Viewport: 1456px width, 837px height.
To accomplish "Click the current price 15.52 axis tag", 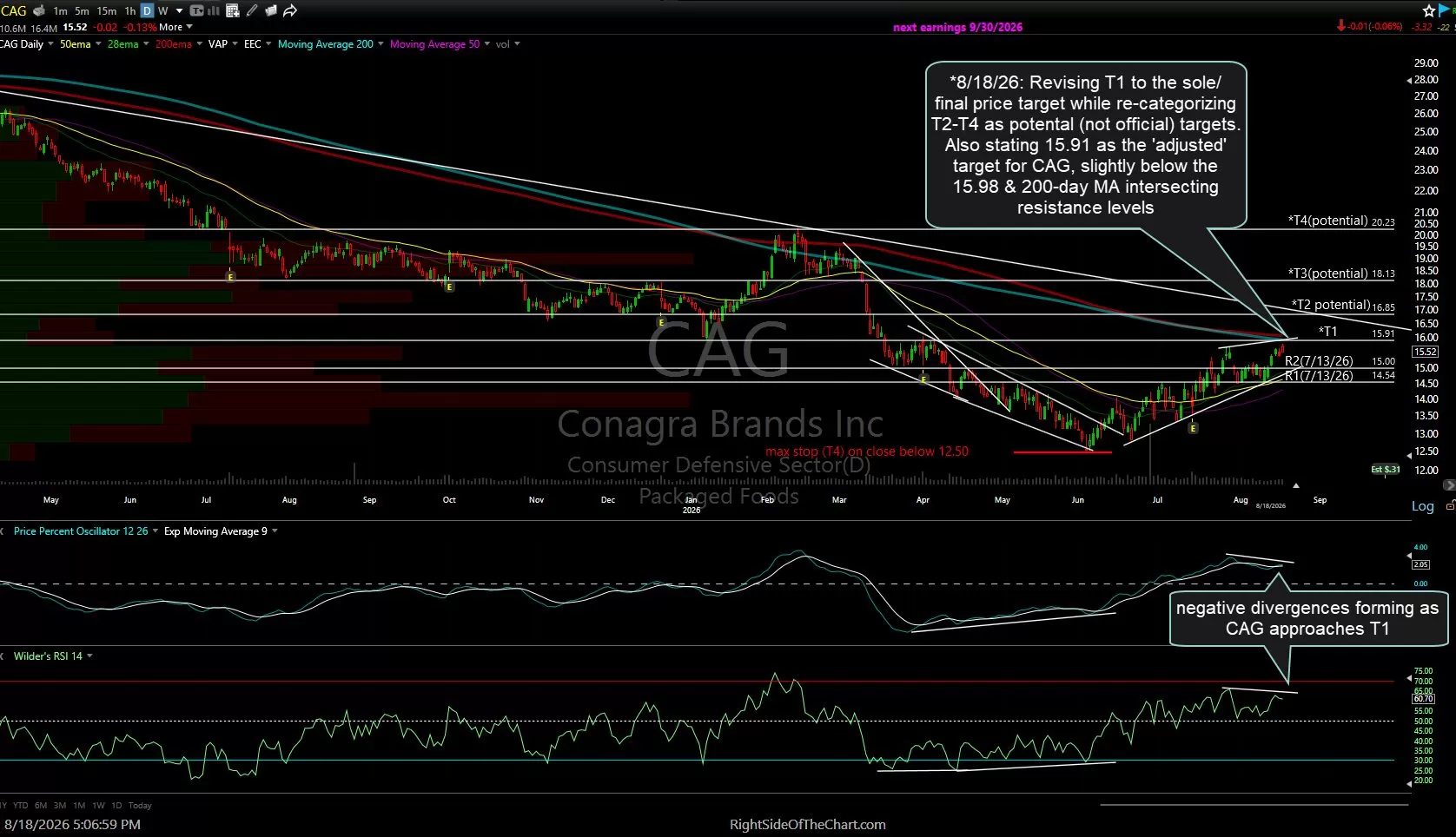I will tap(1426, 352).
